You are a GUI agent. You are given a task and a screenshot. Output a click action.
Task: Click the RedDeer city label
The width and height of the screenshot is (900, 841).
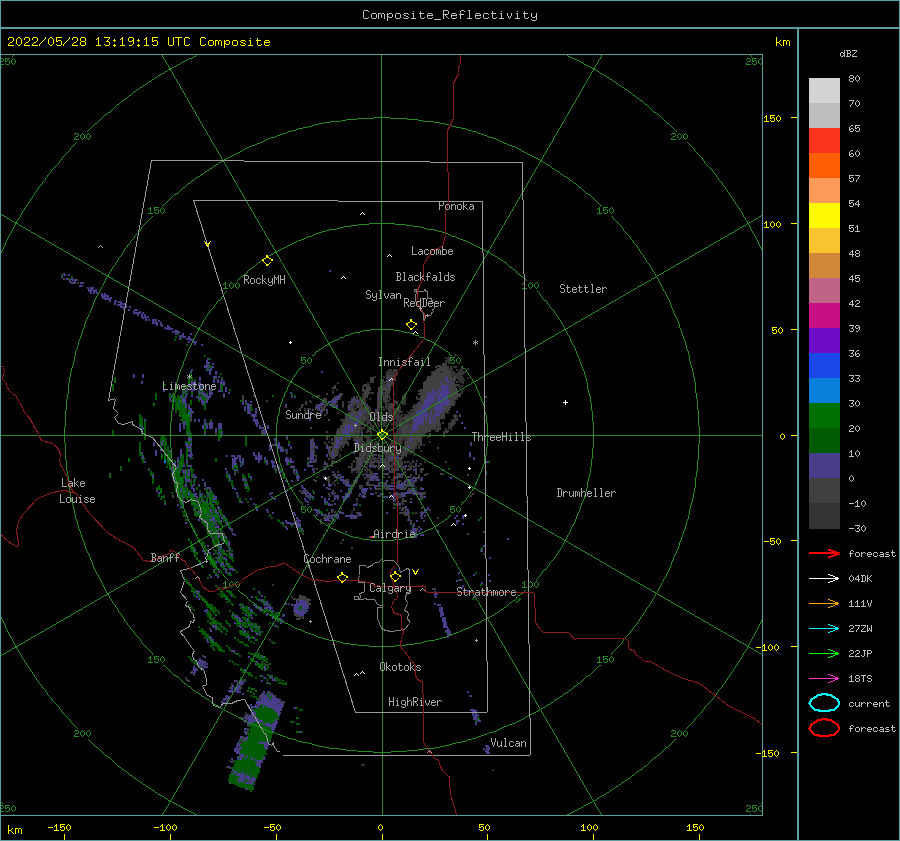[x=424, y=303]
